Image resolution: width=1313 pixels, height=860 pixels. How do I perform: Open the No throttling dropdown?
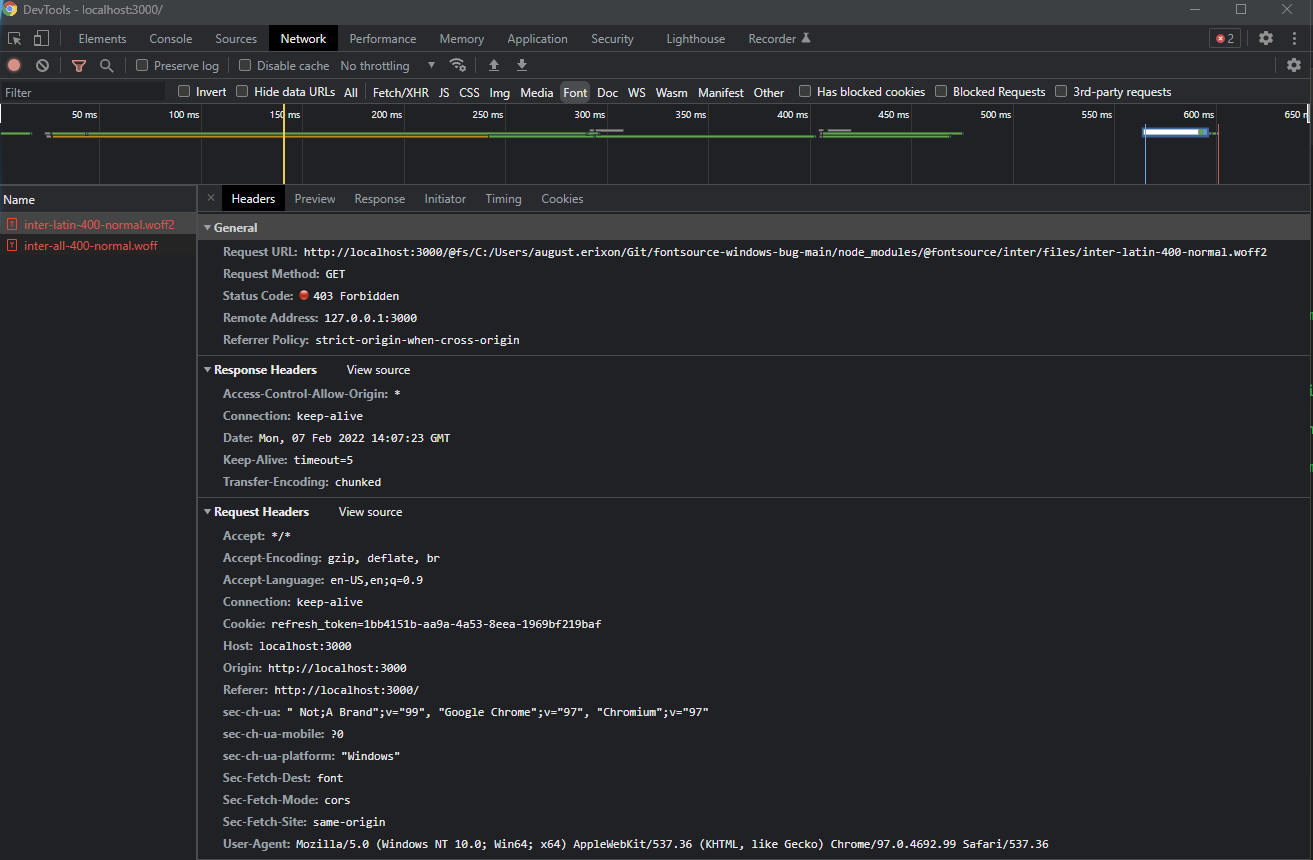[388, 66]
